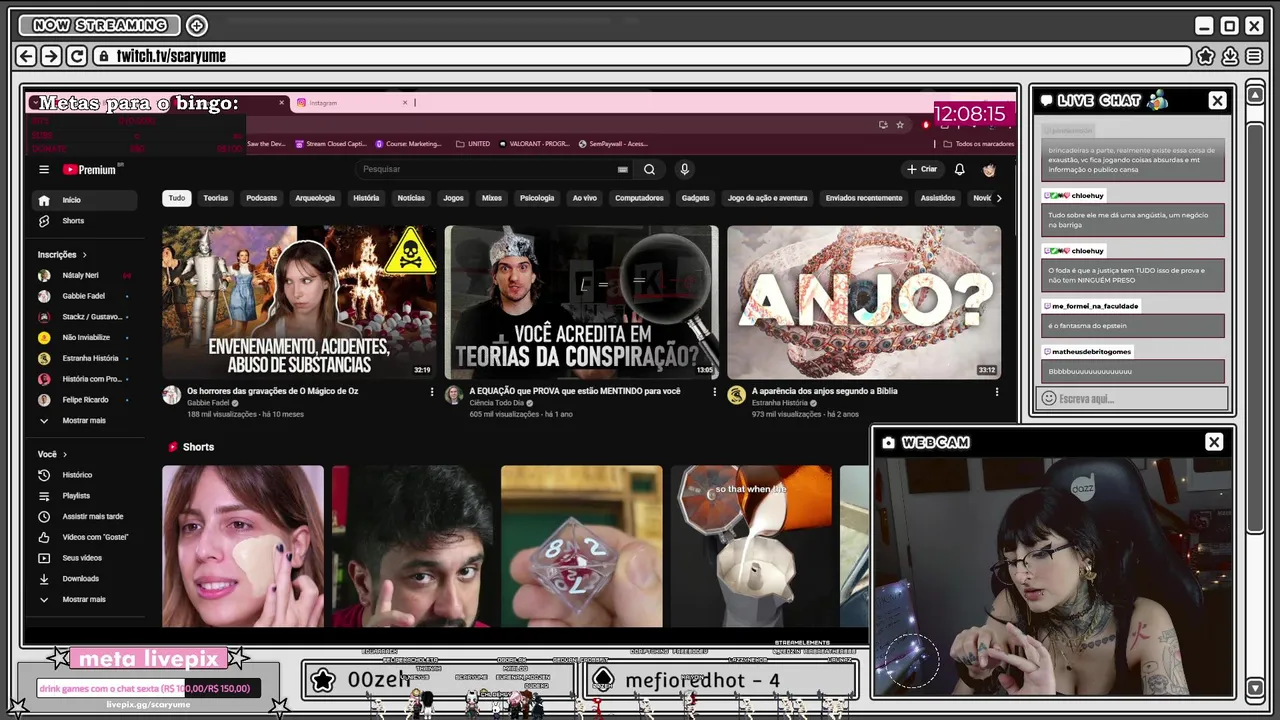The image size is (1280, 720).
Task: Click the YouTube Premium logo
Action: click(x=90, y=169)
